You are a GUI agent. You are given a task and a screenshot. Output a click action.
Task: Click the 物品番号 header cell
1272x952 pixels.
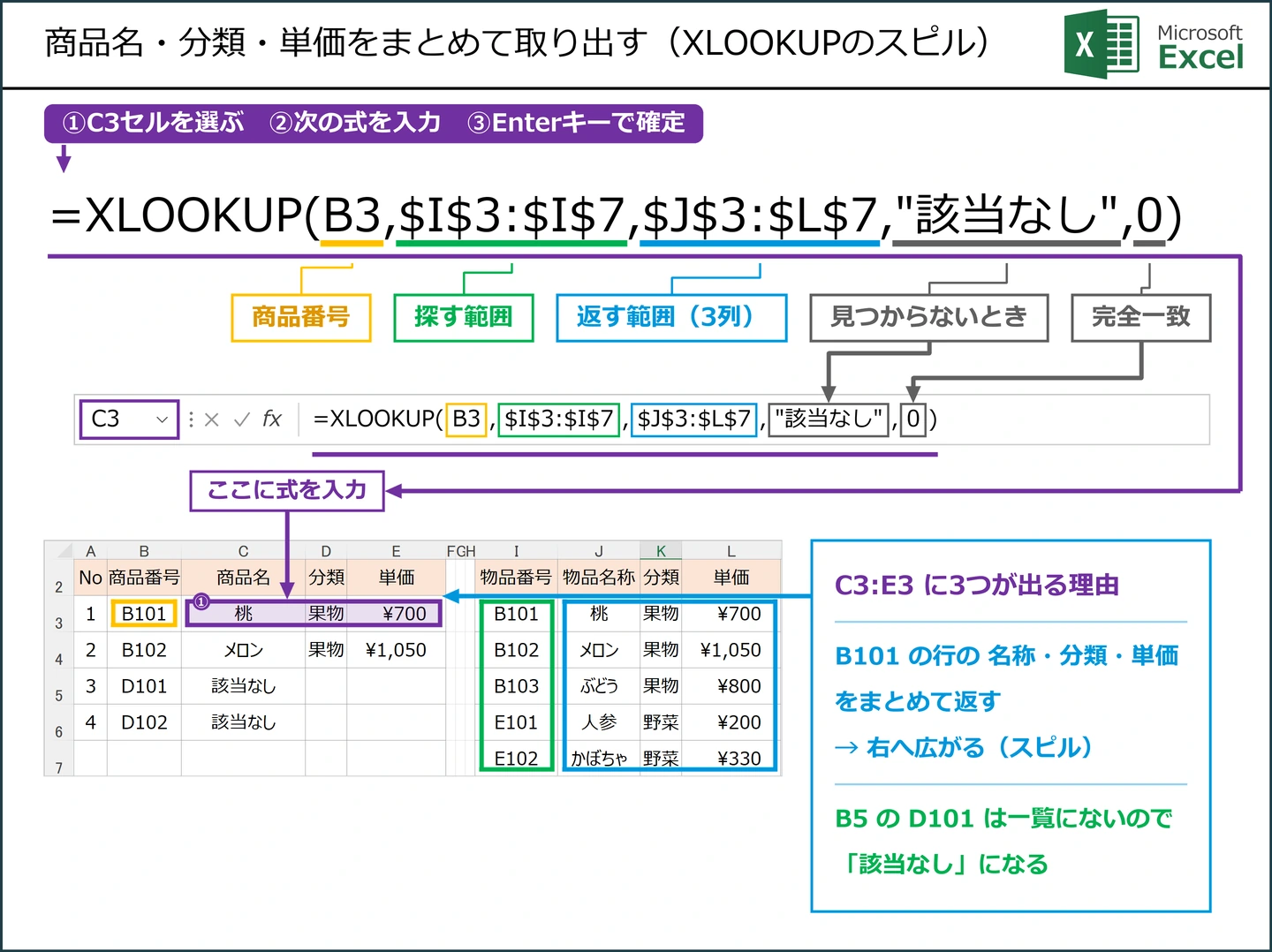point(516,578)
